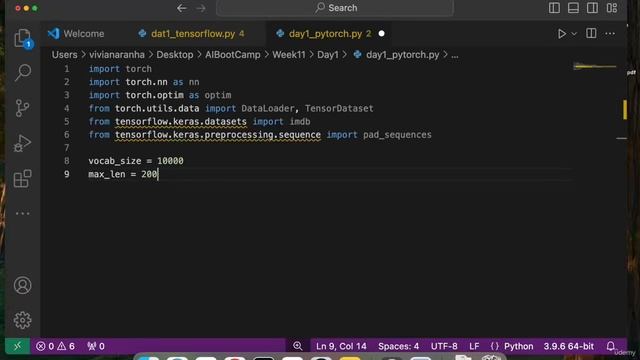Open the Run and Debug view
Screen dimensions: 640x360
point(22,143)
